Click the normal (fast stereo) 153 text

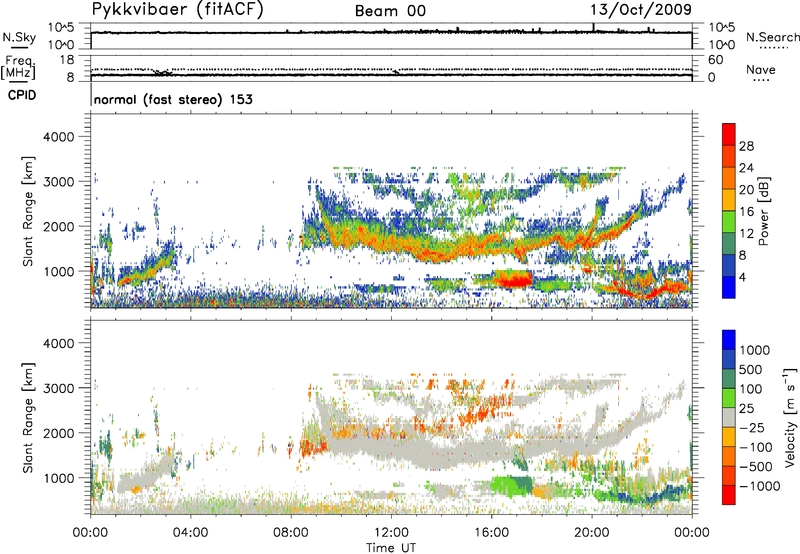(173, 99)
